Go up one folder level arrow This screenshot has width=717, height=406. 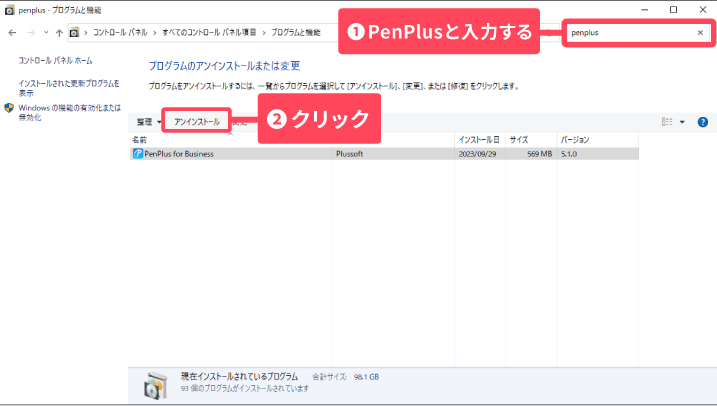[59, 32]
